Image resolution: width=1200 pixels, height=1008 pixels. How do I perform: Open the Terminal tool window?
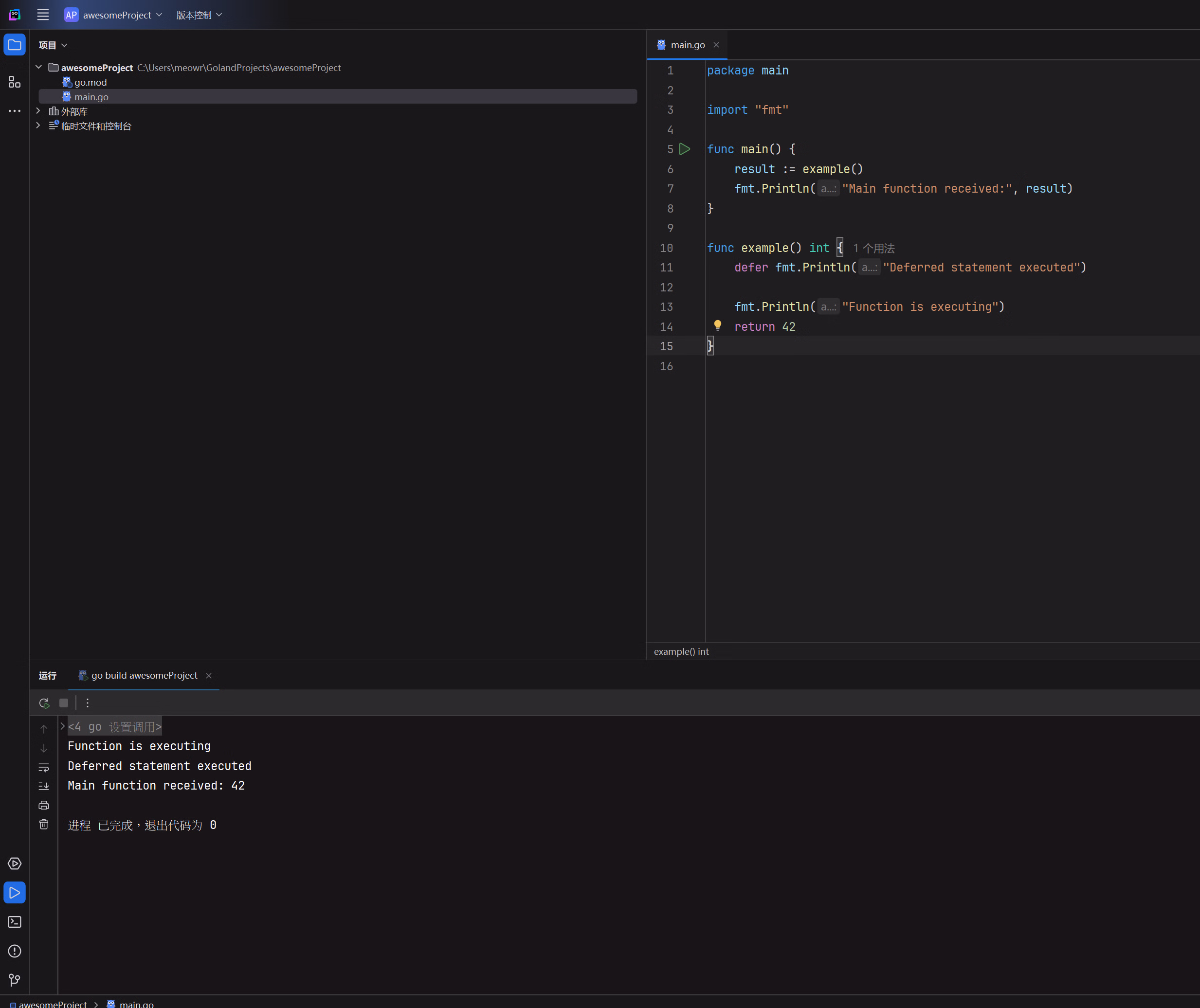[x=14, y=922]
